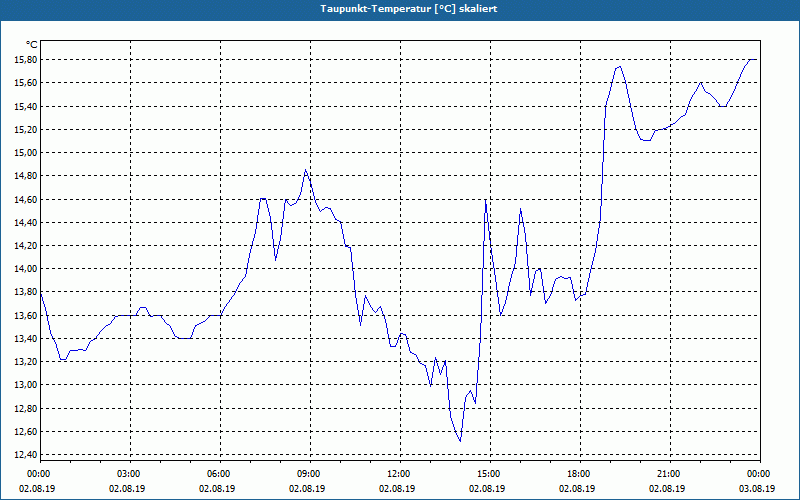The image size is (800, 500).
Task: Select the '14,40' axis value
Action: (x=26, y=222)
